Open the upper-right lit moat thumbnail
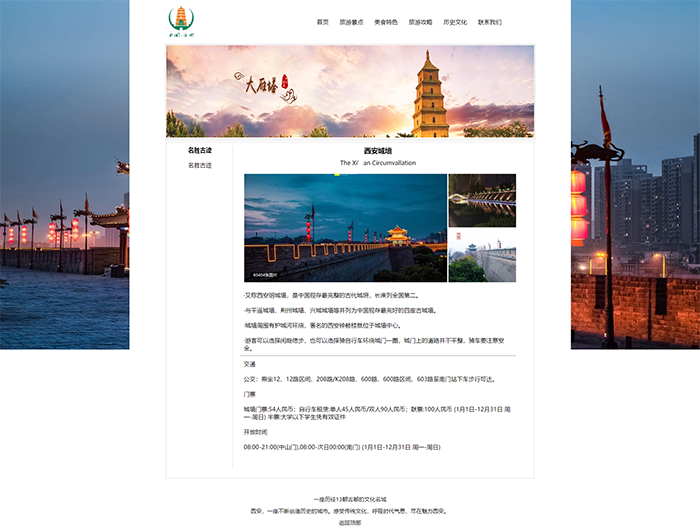The height and width of the screenshot is (530, 700). (482, 200)
